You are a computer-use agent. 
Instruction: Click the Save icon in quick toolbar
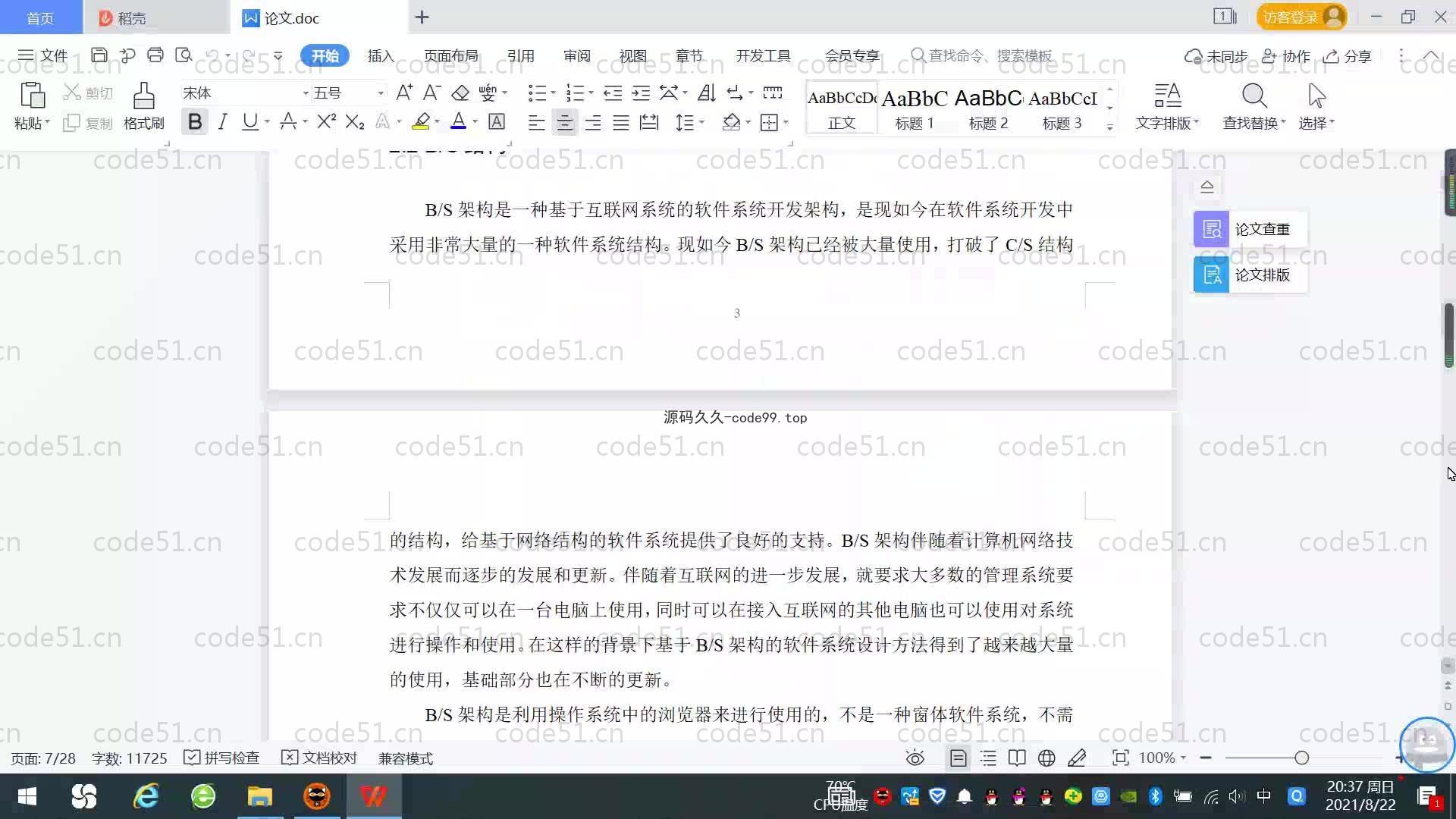click(99, 55)
